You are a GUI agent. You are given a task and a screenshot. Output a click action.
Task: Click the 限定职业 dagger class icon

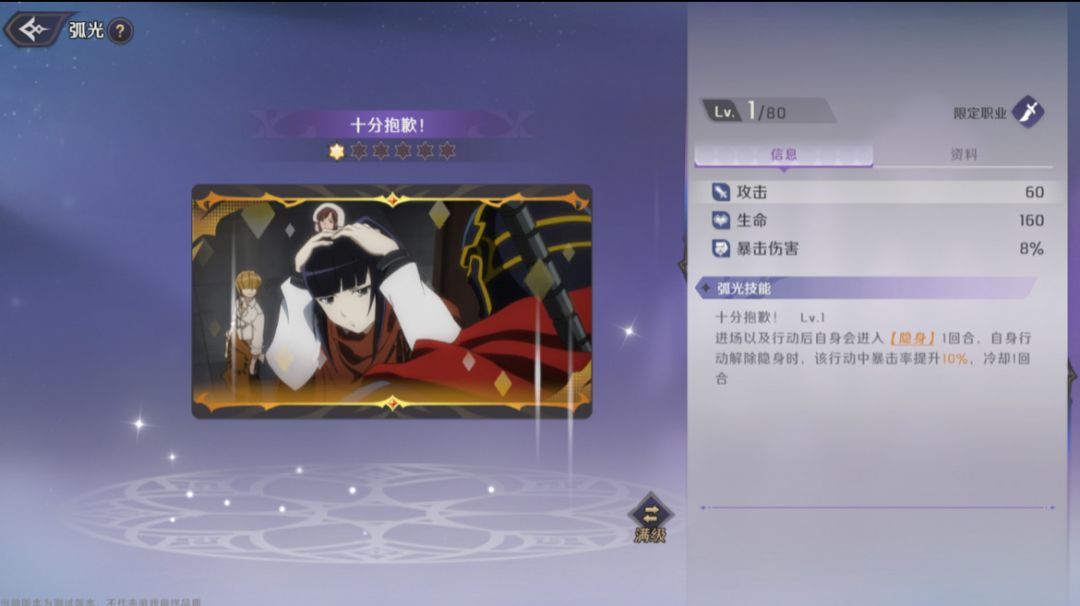pos(1028,112)
